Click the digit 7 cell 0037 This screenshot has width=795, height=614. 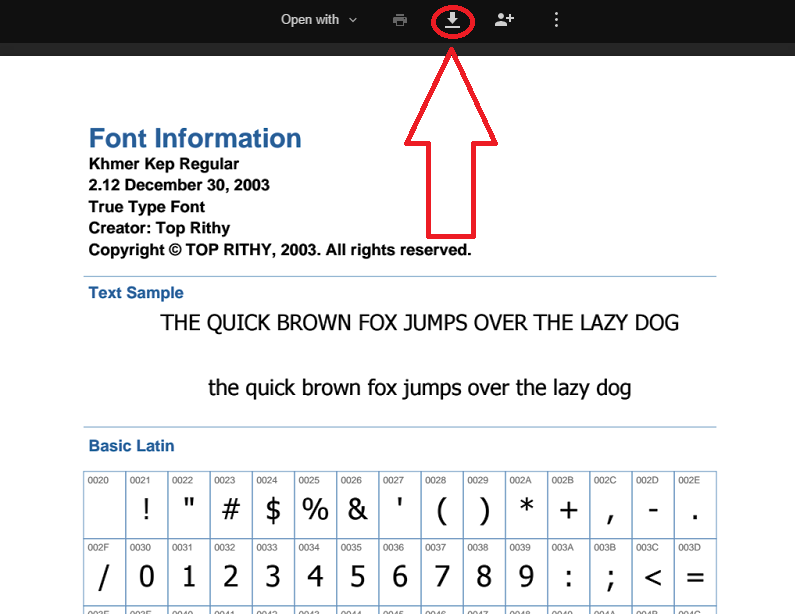442,572
